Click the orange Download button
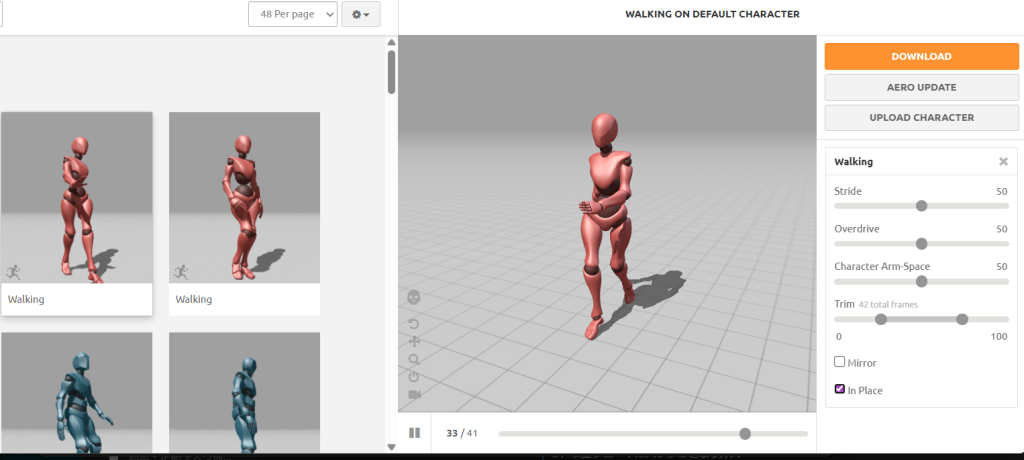This screenshot has height=460, width=1024. click(921, 57)
